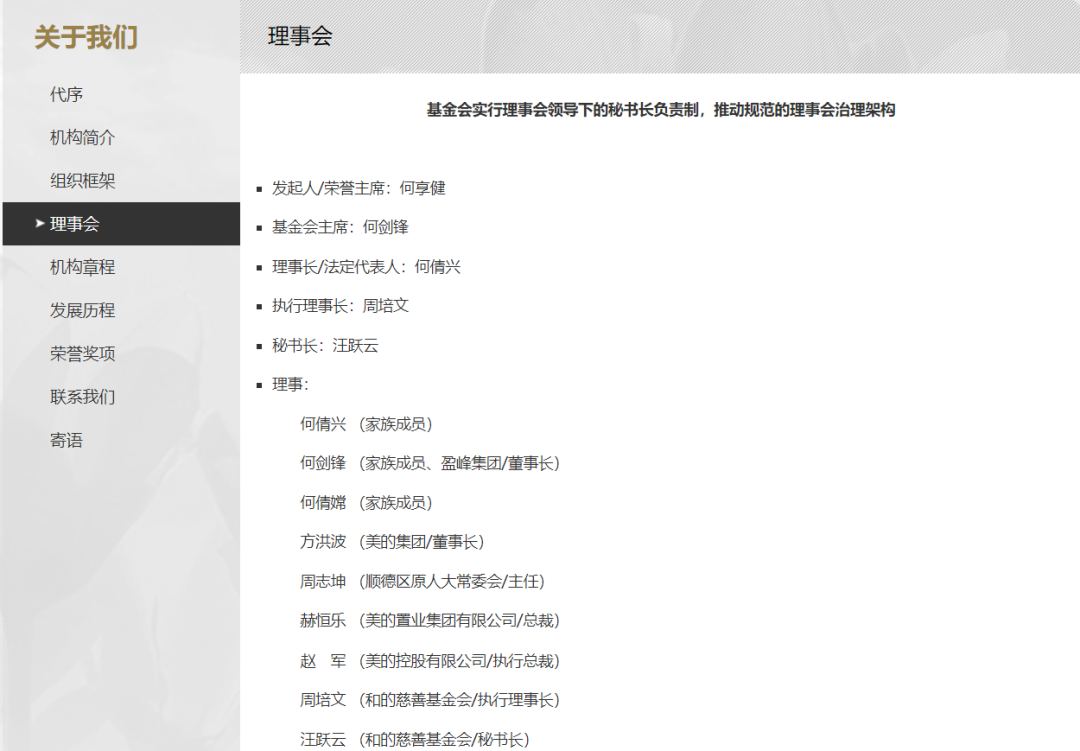Screen dimensions: 1080x751
Task: Click the row 汪跃云 和的慈善基金会/秘书长
Action: click(415, 740)
